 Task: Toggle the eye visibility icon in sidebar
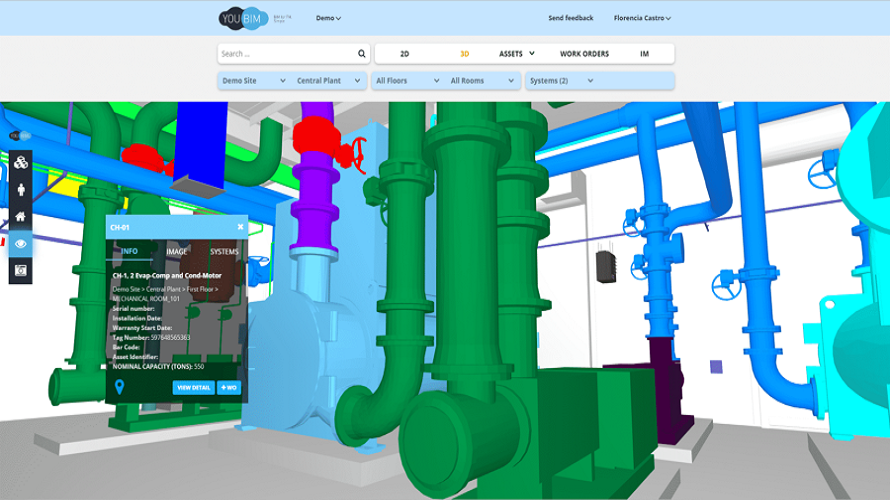point(21,243)
